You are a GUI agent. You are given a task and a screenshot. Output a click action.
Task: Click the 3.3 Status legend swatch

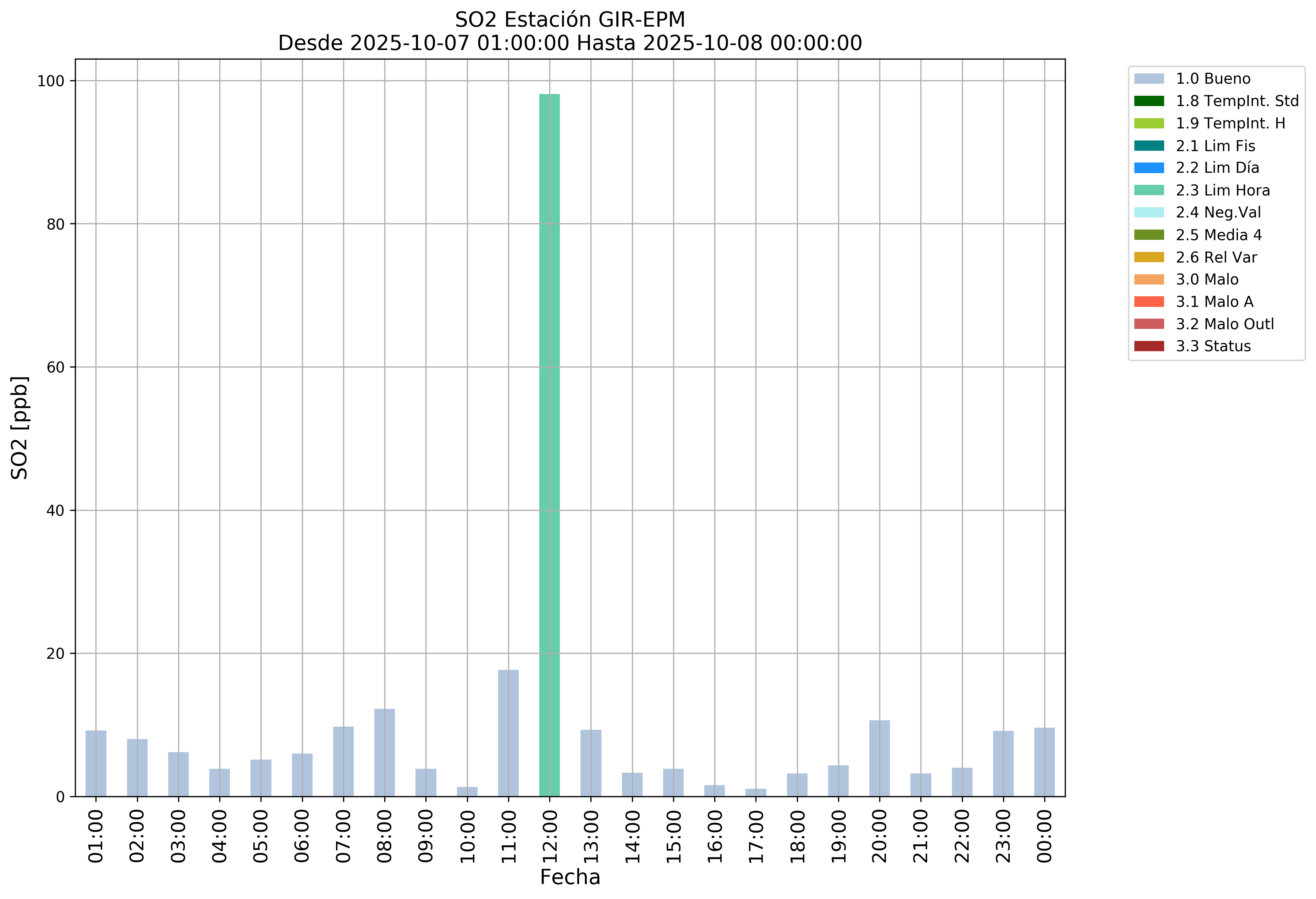[x=1149, y=346]
